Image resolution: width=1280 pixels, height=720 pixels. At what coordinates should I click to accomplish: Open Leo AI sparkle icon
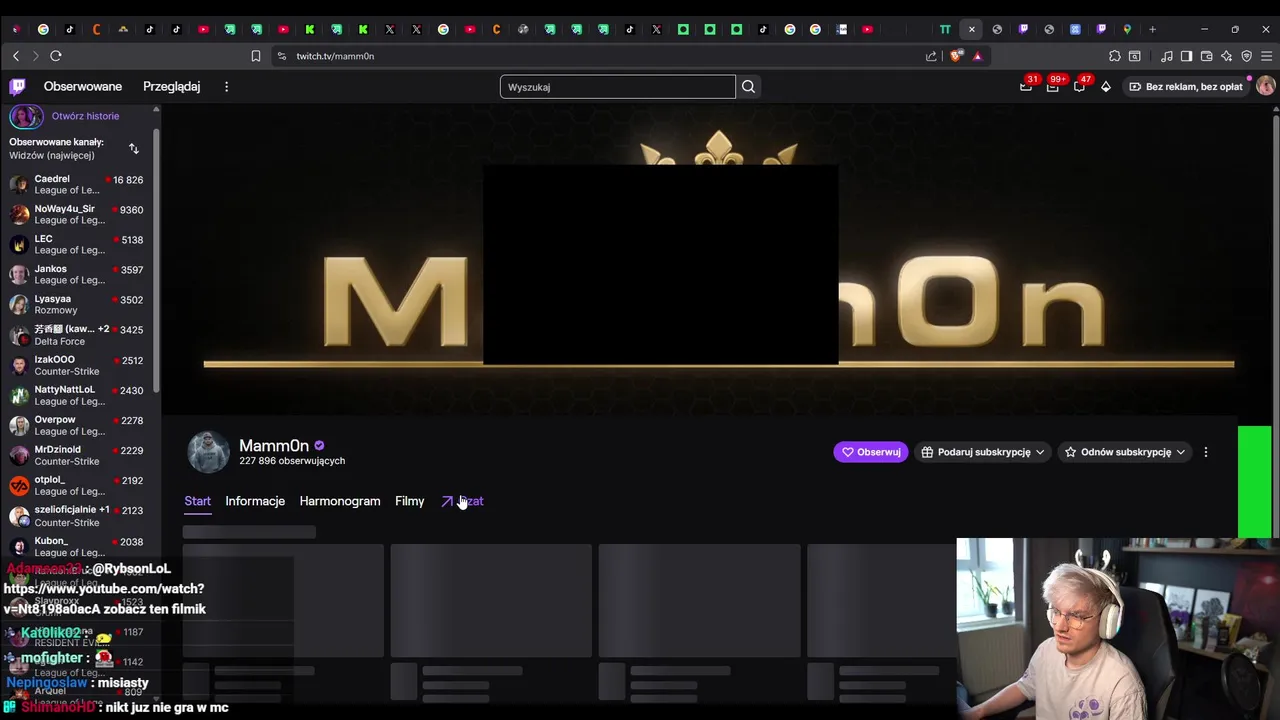(1227, 56)
